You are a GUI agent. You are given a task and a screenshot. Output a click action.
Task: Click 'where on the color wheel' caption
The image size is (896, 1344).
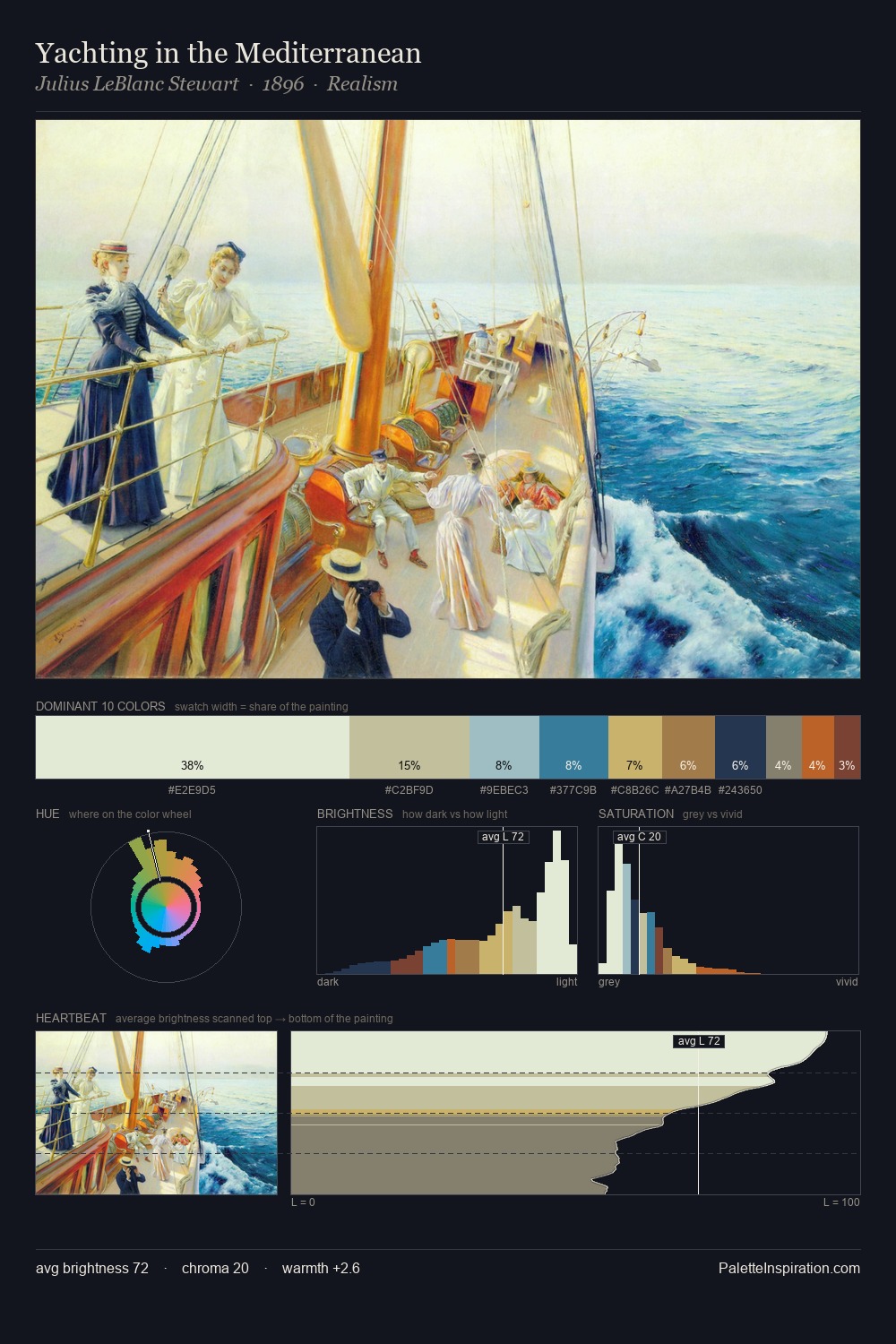pos(130,814)
